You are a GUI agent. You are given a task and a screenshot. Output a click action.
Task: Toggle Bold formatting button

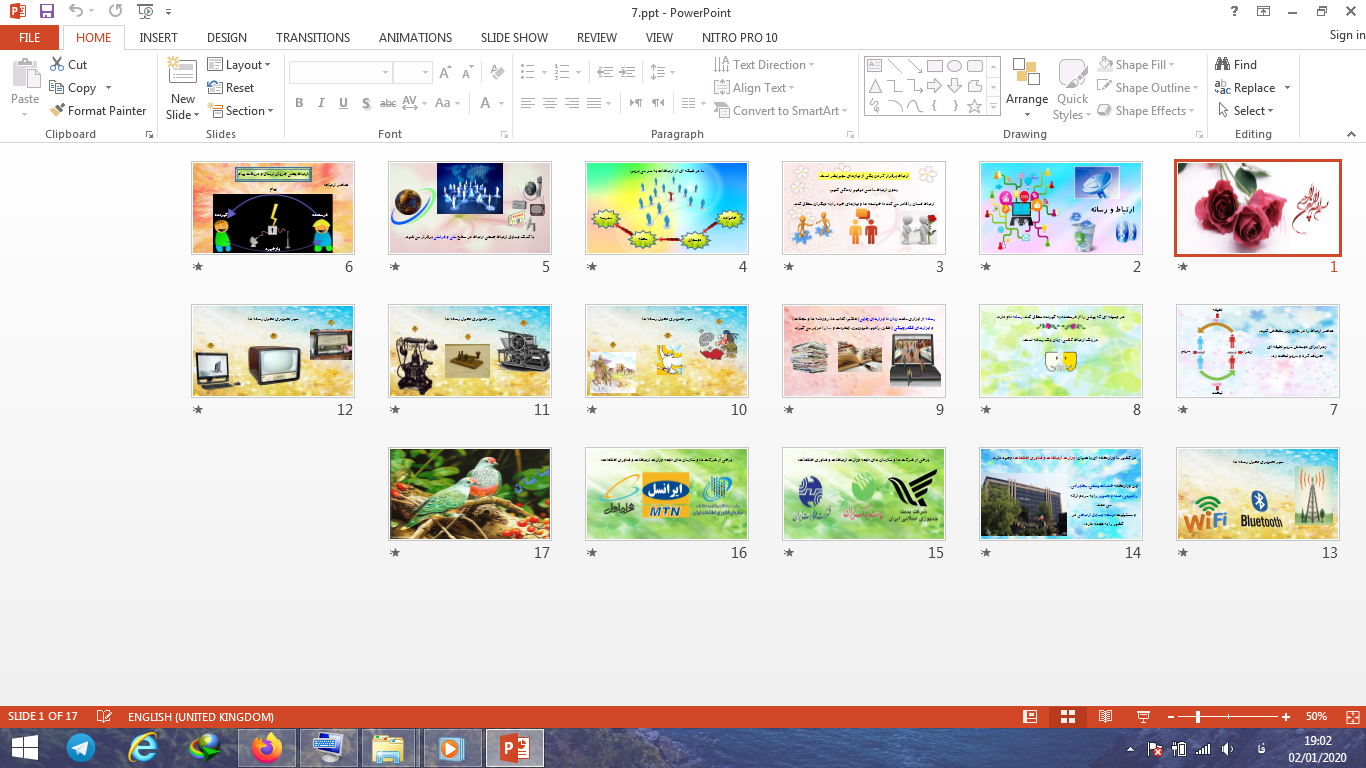[299, 103]
